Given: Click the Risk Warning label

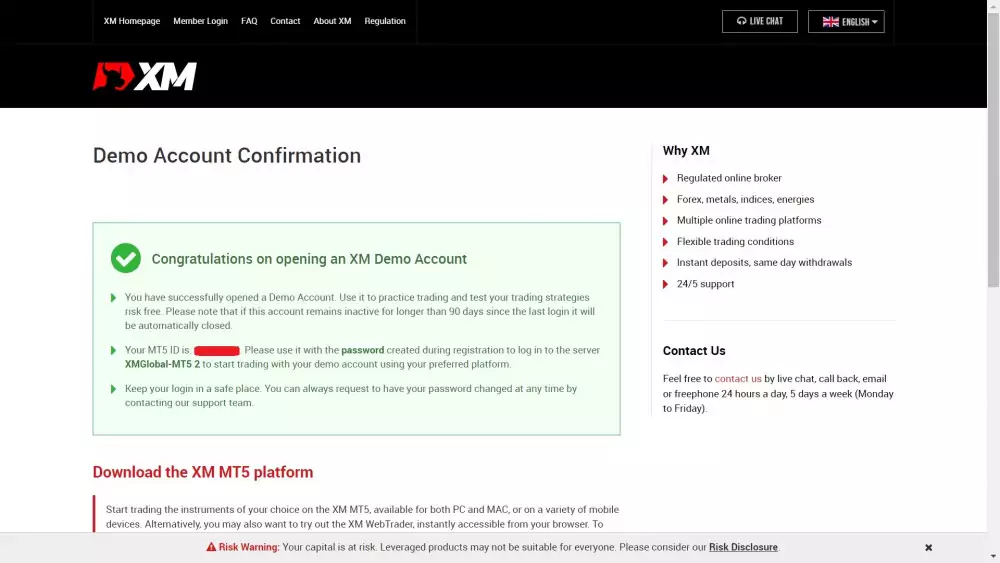Looking at the screenshot, I should 249,547.
